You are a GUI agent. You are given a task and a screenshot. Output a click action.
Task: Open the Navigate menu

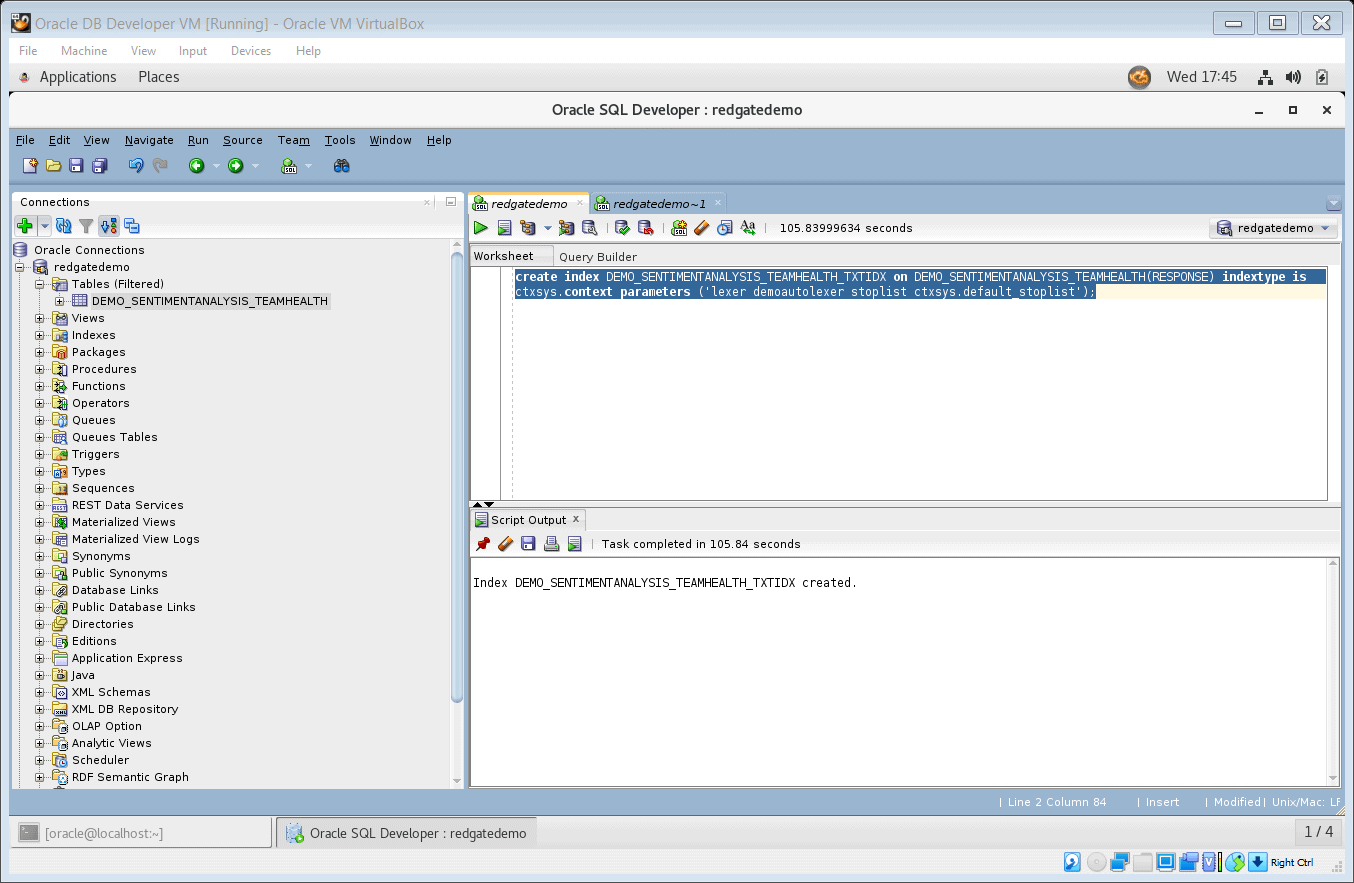149,140
